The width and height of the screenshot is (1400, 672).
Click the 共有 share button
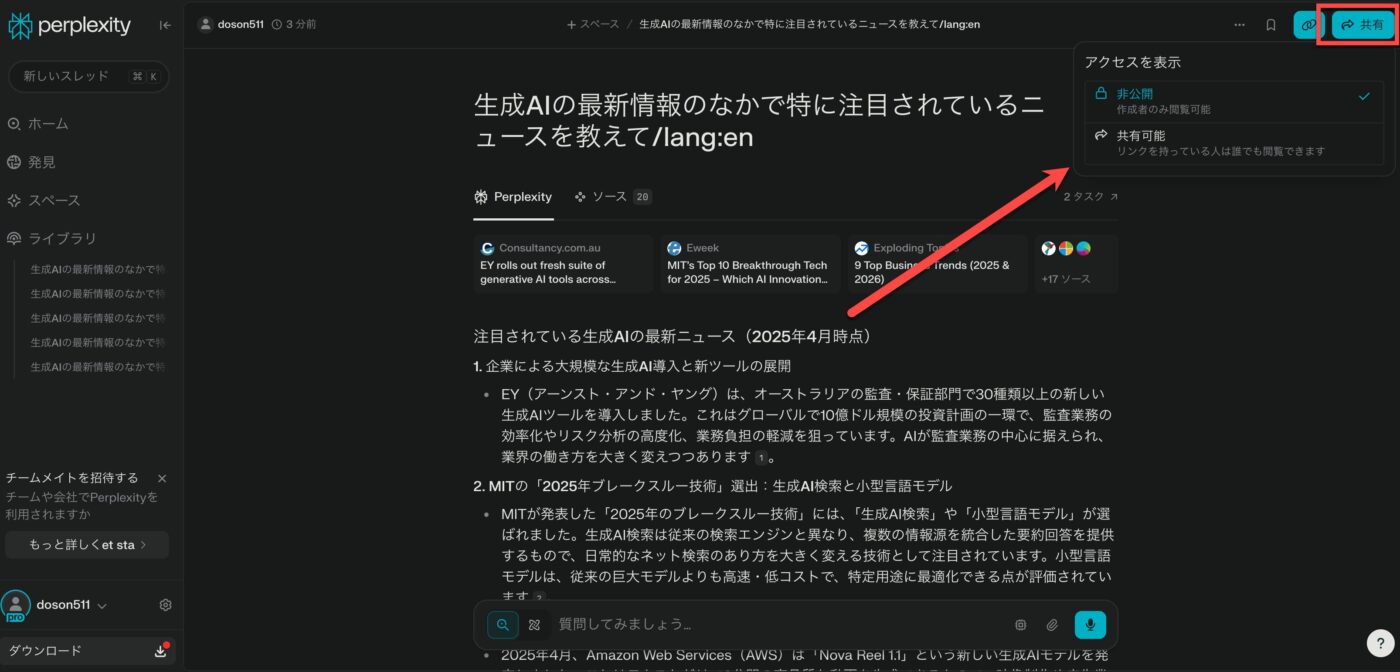point(1363,25)
